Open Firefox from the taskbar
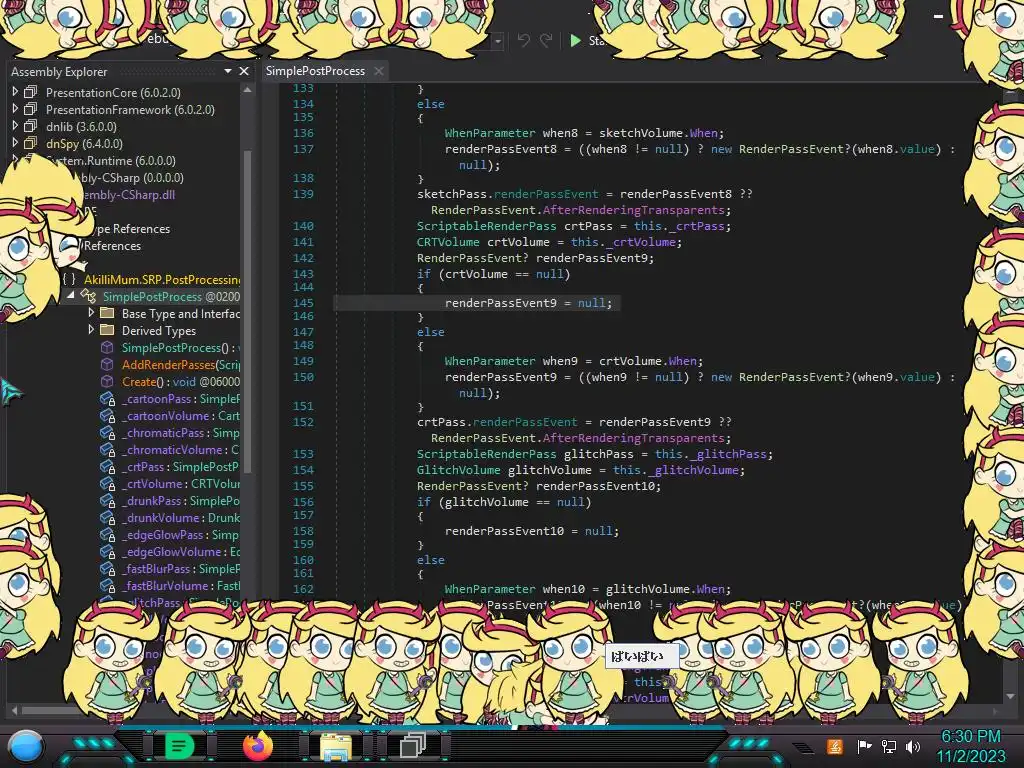Viewport: 1024px width, 768px height. (258, 745)
